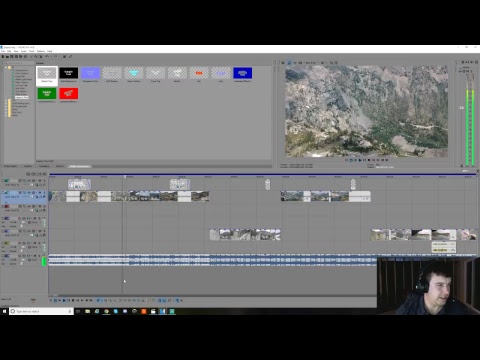Open the preview quality dropdown
Viewport: 480px width, 360px height.
click(311, 63)
